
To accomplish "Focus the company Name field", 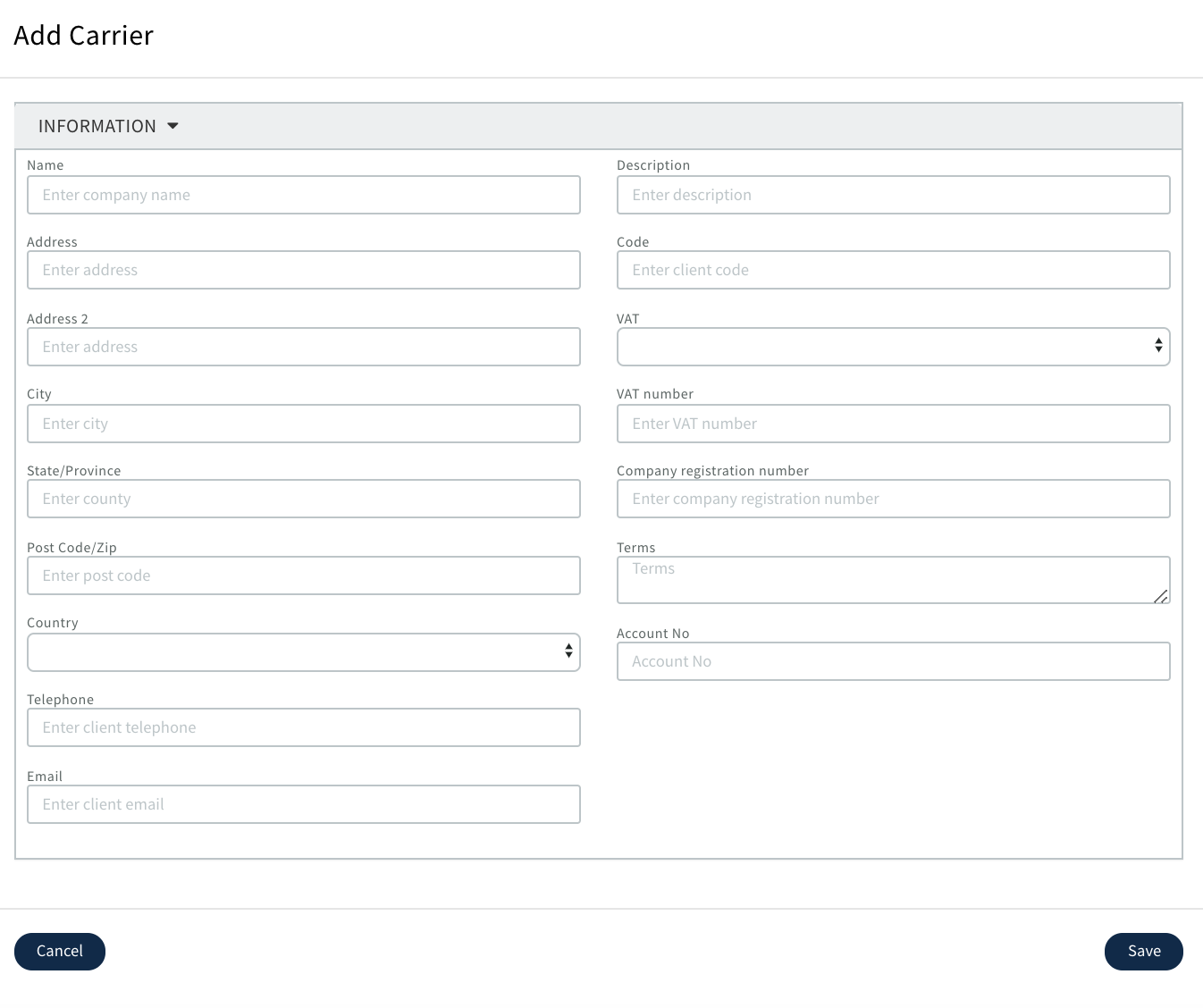I will click(303, 195).
